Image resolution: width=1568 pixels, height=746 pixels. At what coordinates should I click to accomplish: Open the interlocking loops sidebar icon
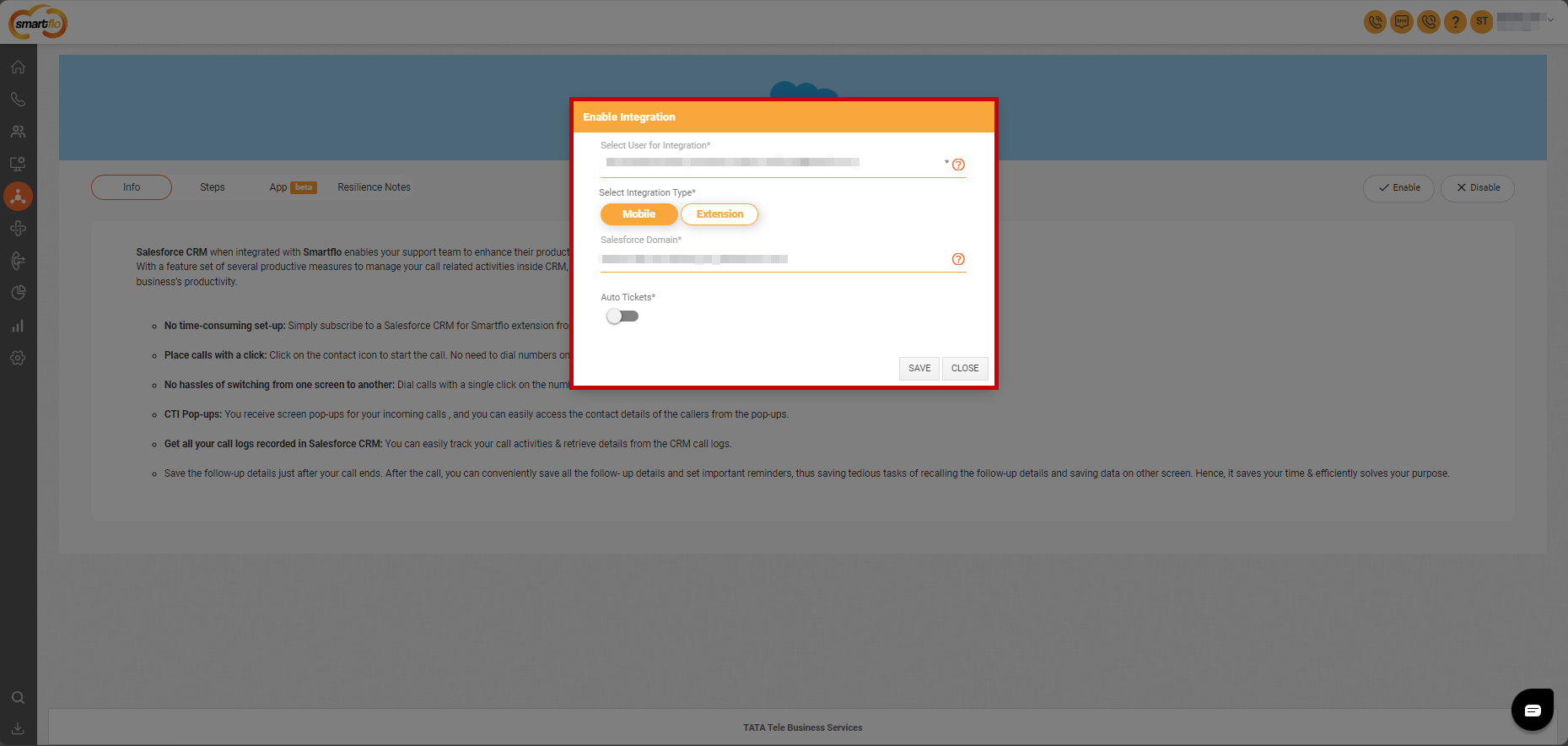tap(18, 229)
